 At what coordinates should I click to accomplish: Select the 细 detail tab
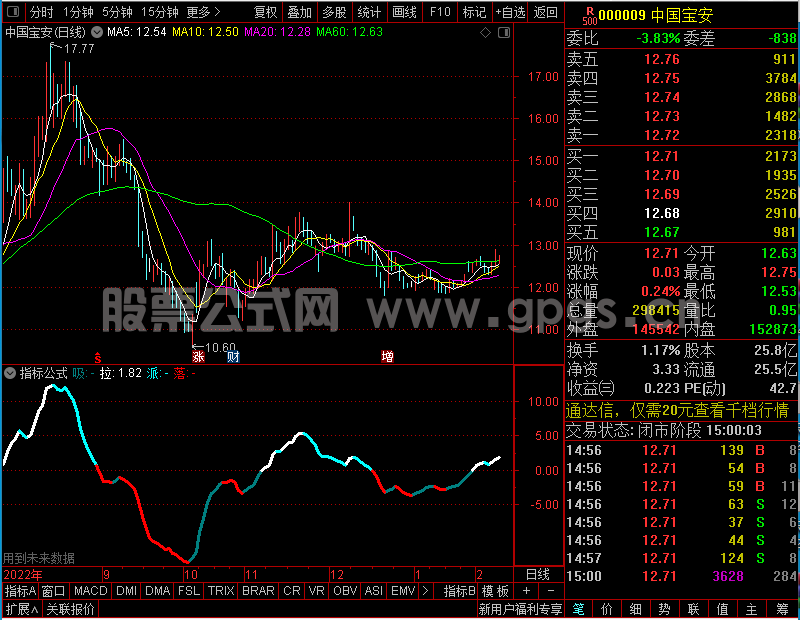point(635,609)
